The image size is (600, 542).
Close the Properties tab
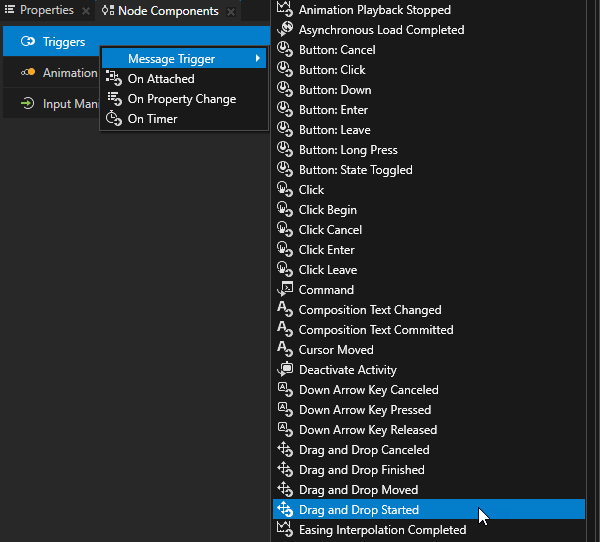click(86, 11)
